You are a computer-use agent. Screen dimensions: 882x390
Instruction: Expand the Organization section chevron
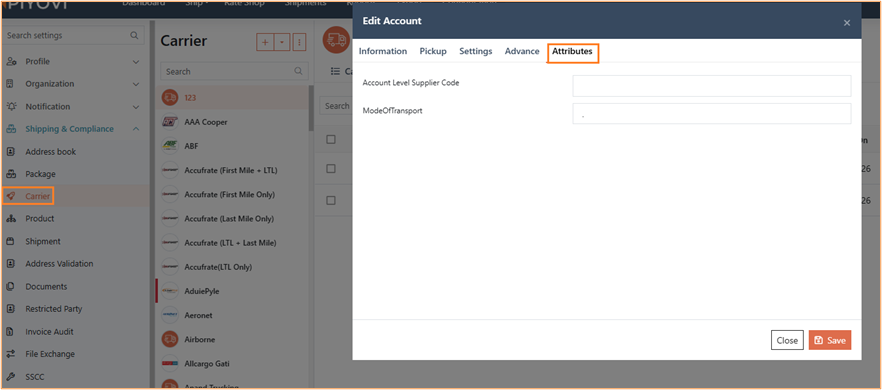pyautogui.click(x=136, y=84)
